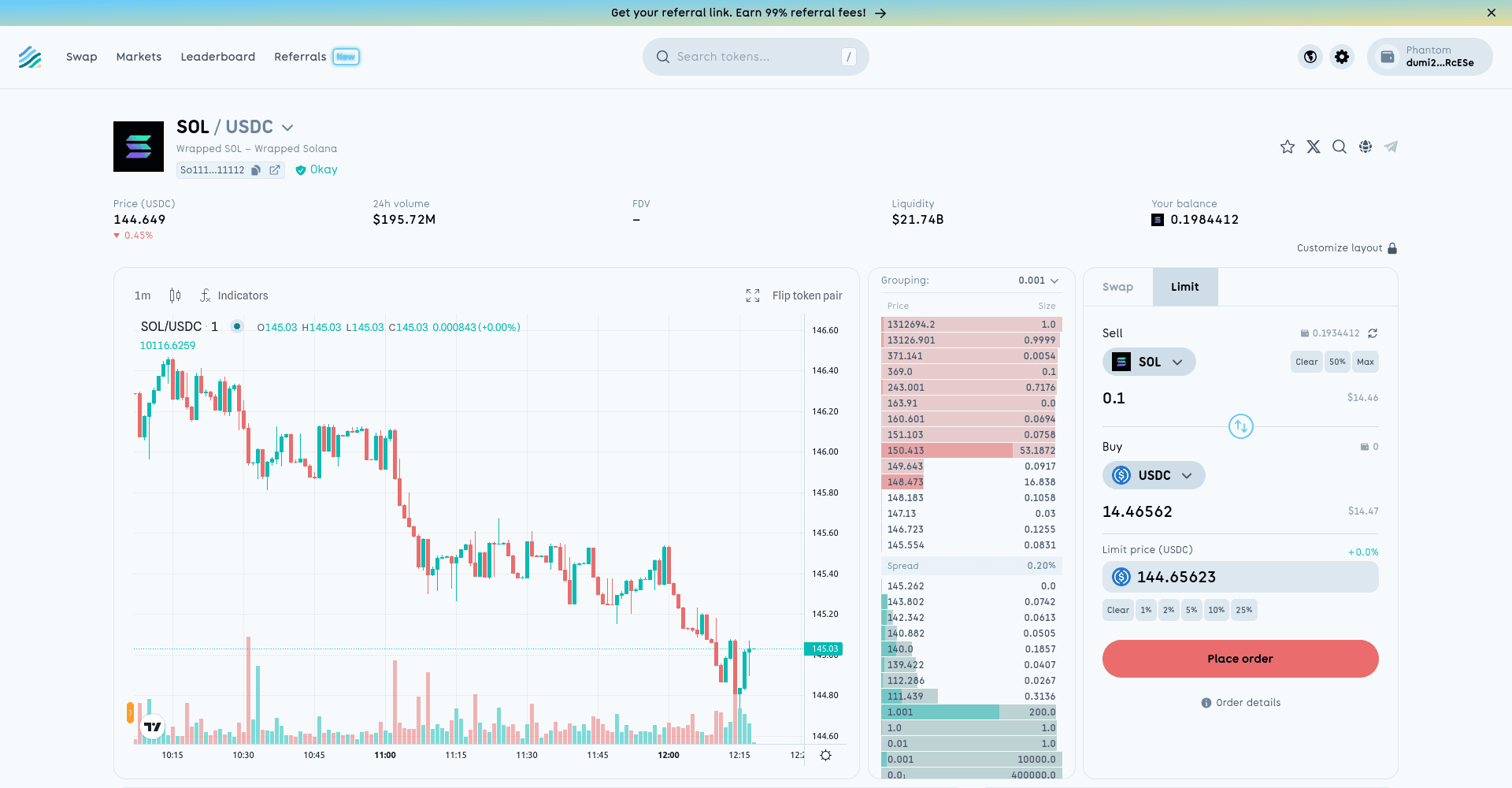This screenshot has width=1512, height=788.
Task: Copy the So111...11112 token address
Action: pyautogui.click(x=256, y=170)
